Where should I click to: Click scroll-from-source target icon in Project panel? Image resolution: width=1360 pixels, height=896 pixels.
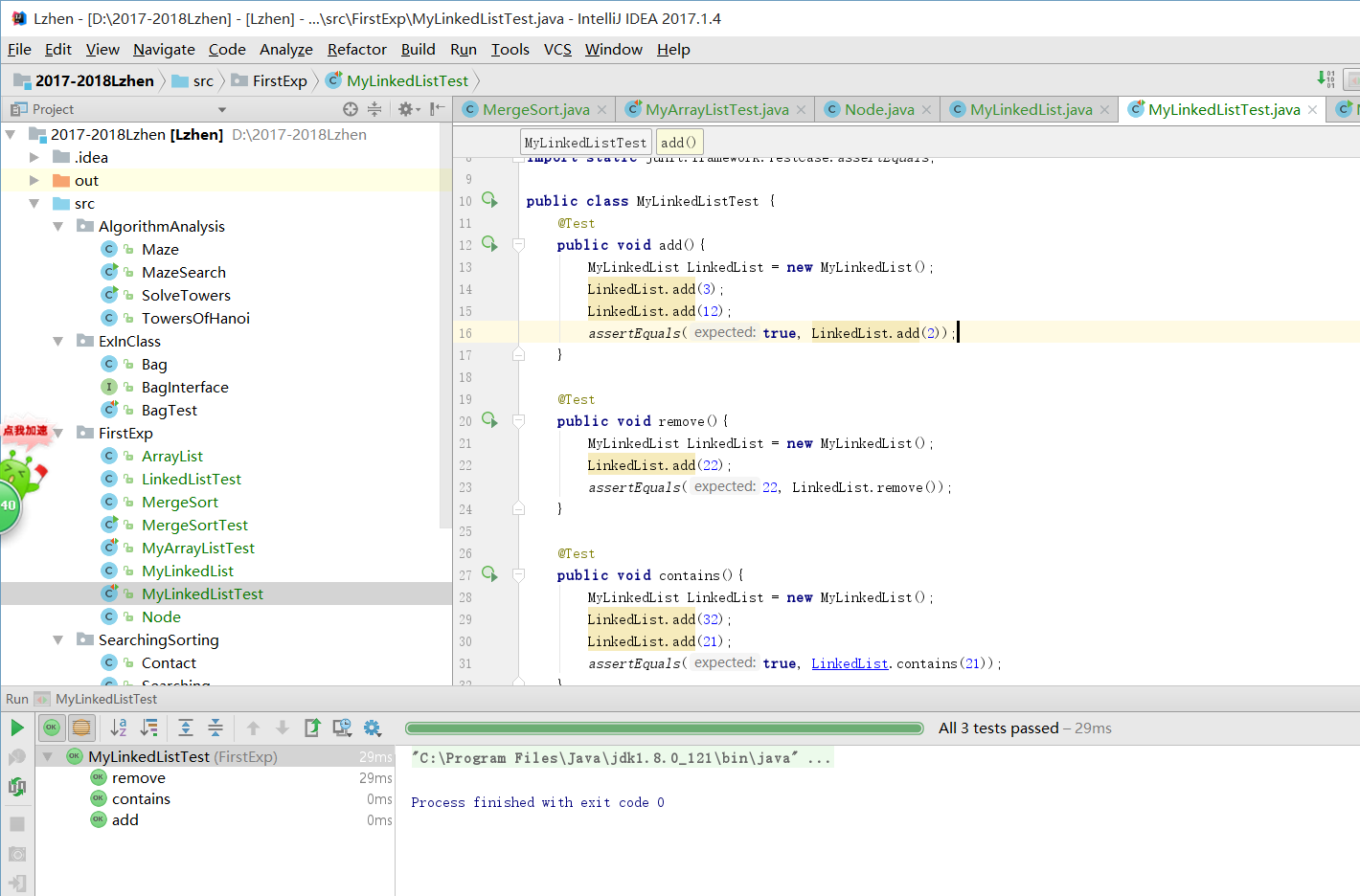click(x=351, y=109)
